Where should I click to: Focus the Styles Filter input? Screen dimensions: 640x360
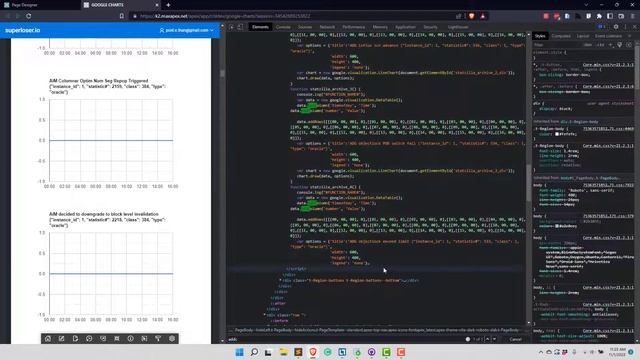[x=557, y=45]
